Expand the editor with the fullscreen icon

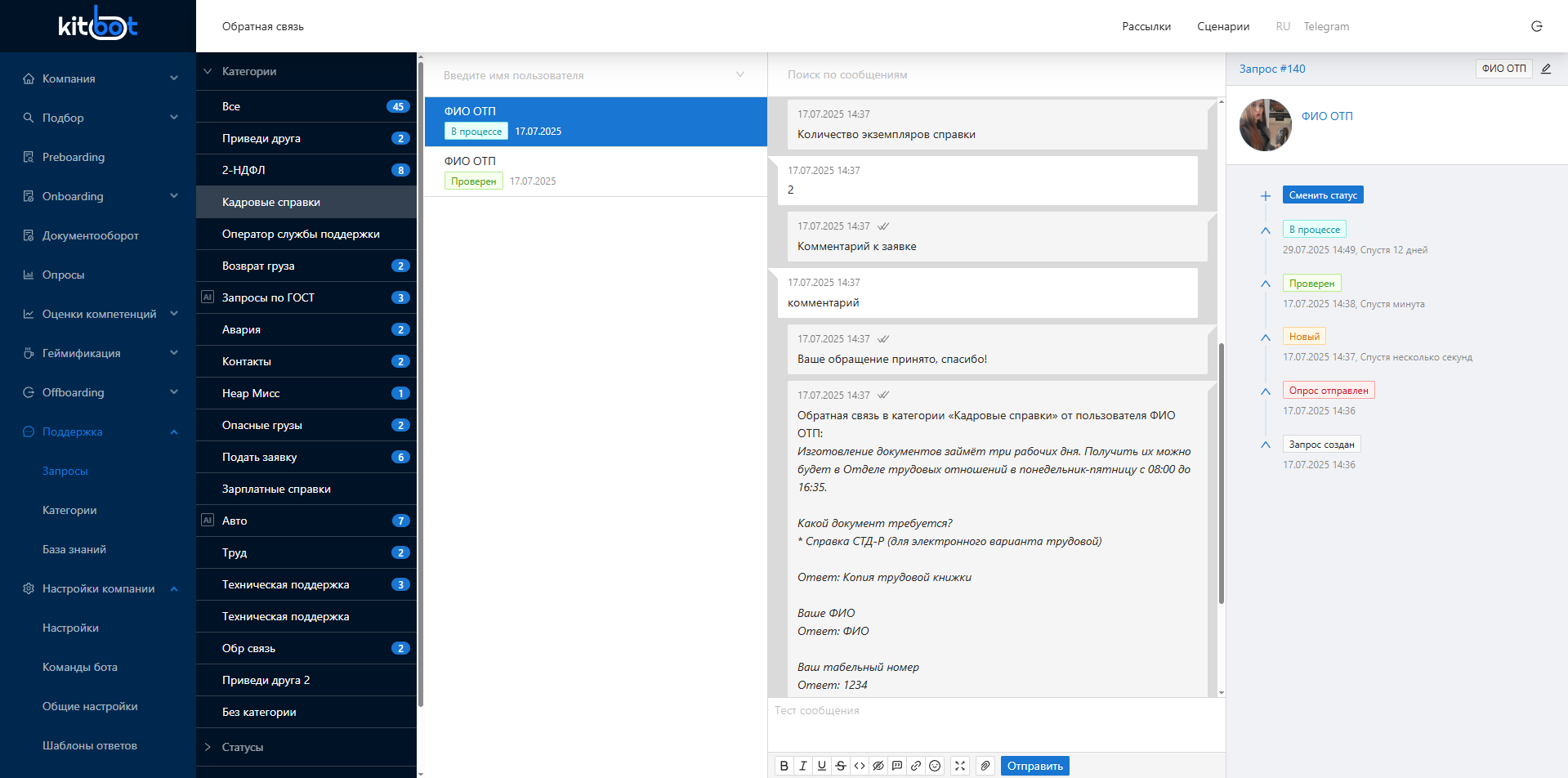coord(960,766)
